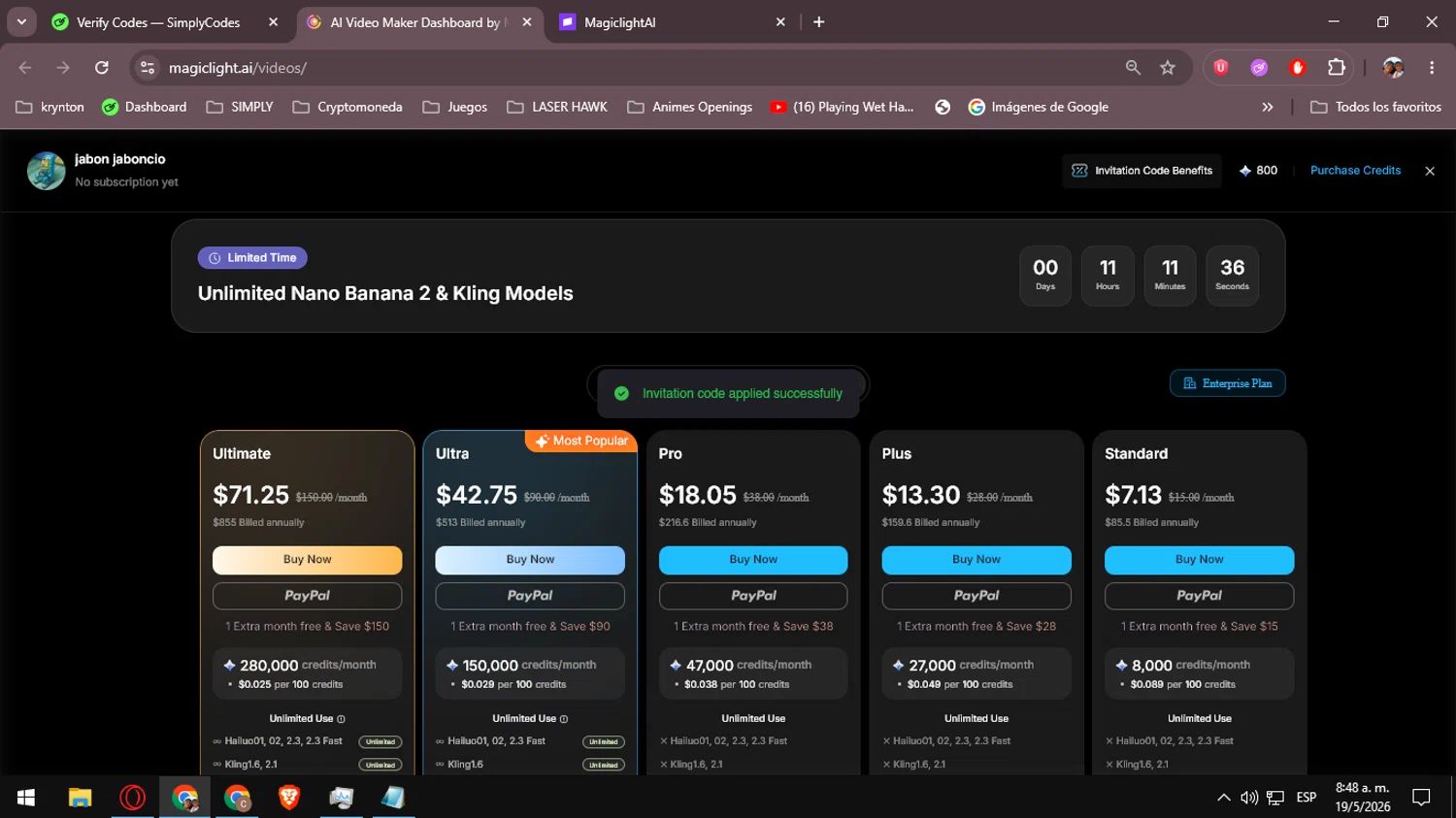This screenshot has height=818, width=1456.
Task: Open Todos los favoritos folder
Action: pyautogui.click(x=1376, y=107)
